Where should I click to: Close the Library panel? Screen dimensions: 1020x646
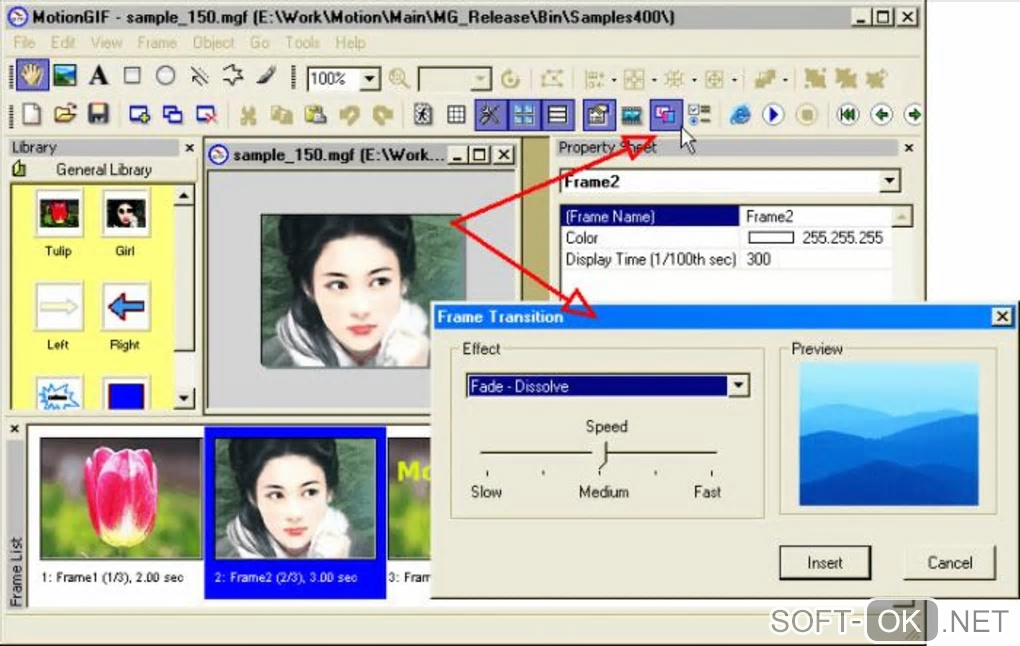189,148
